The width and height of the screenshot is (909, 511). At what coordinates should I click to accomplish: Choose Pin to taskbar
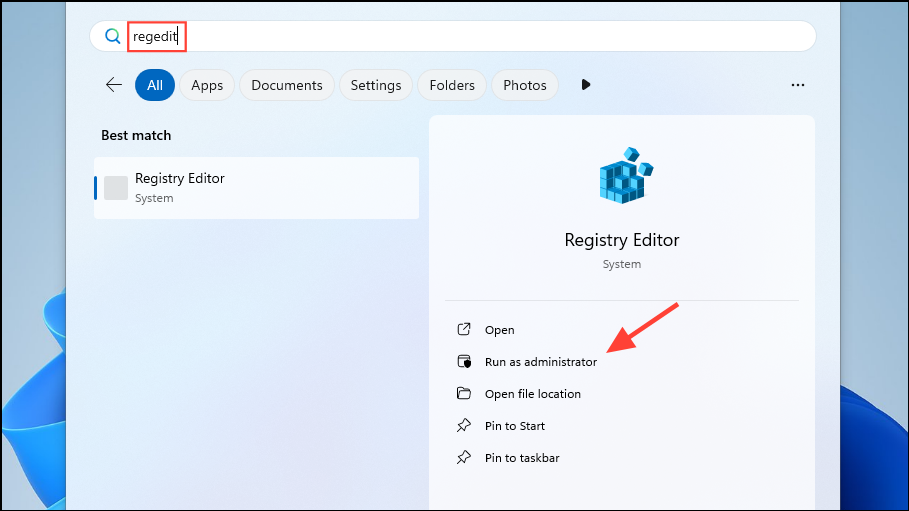(x=522, y=458)
